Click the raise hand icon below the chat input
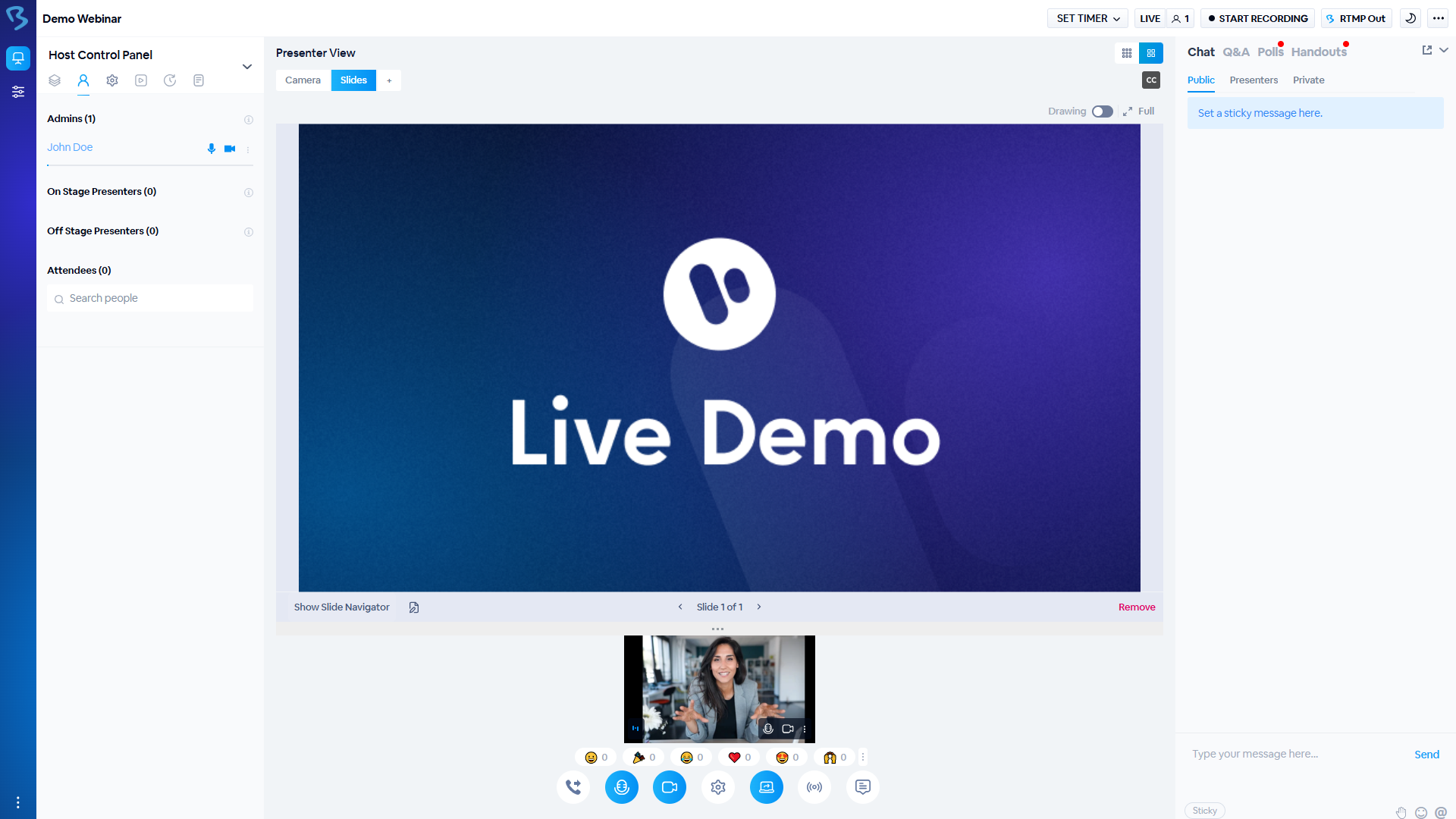This screenshot has width=1456, height=819. [1401, 813]
